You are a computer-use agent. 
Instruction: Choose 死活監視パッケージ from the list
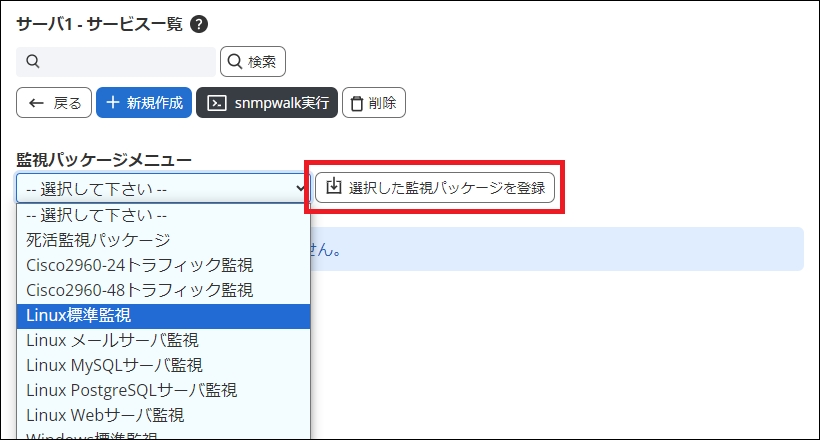(x=98, y=240)
